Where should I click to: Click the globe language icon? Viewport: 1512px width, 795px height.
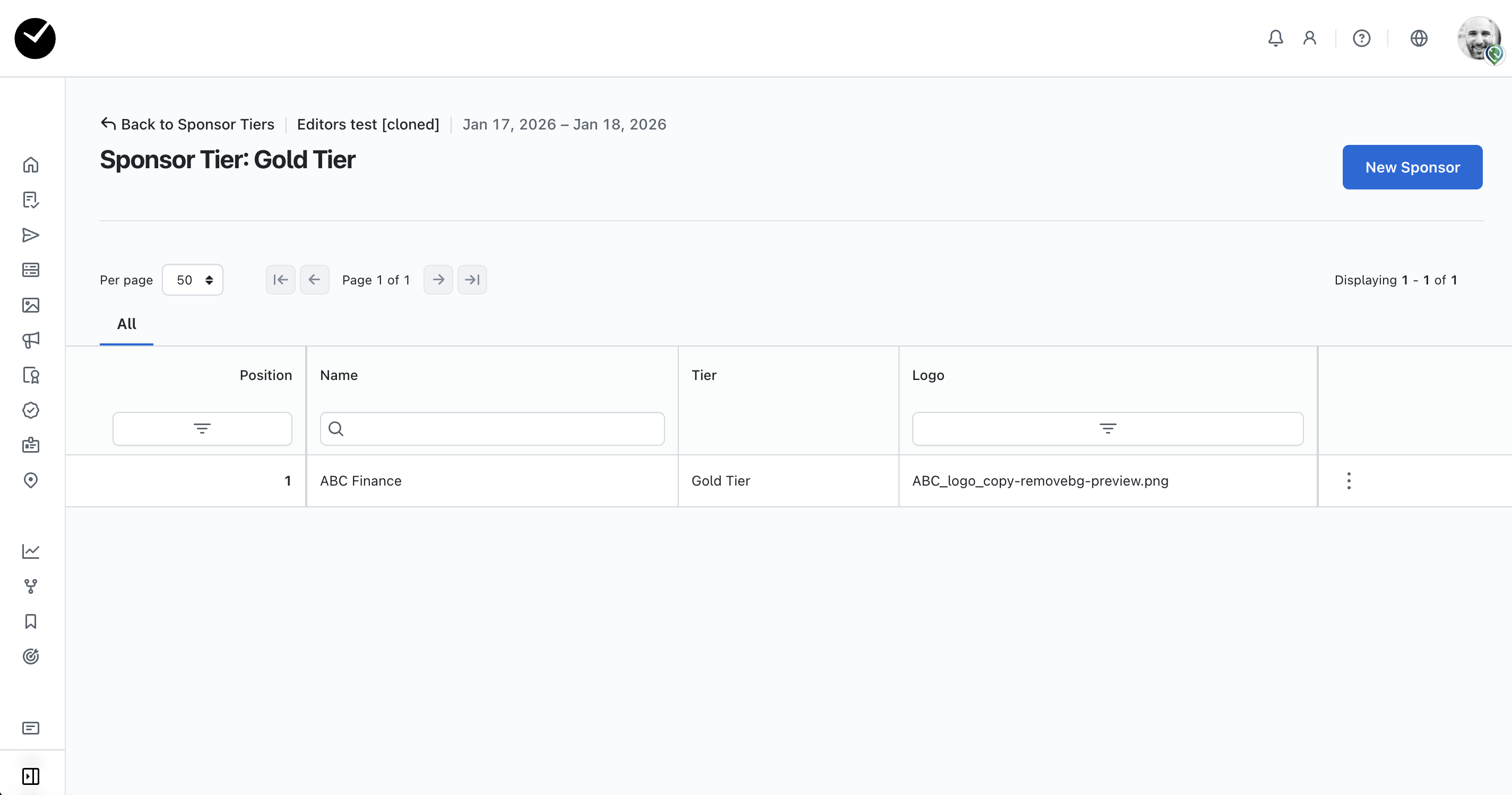1419,38
